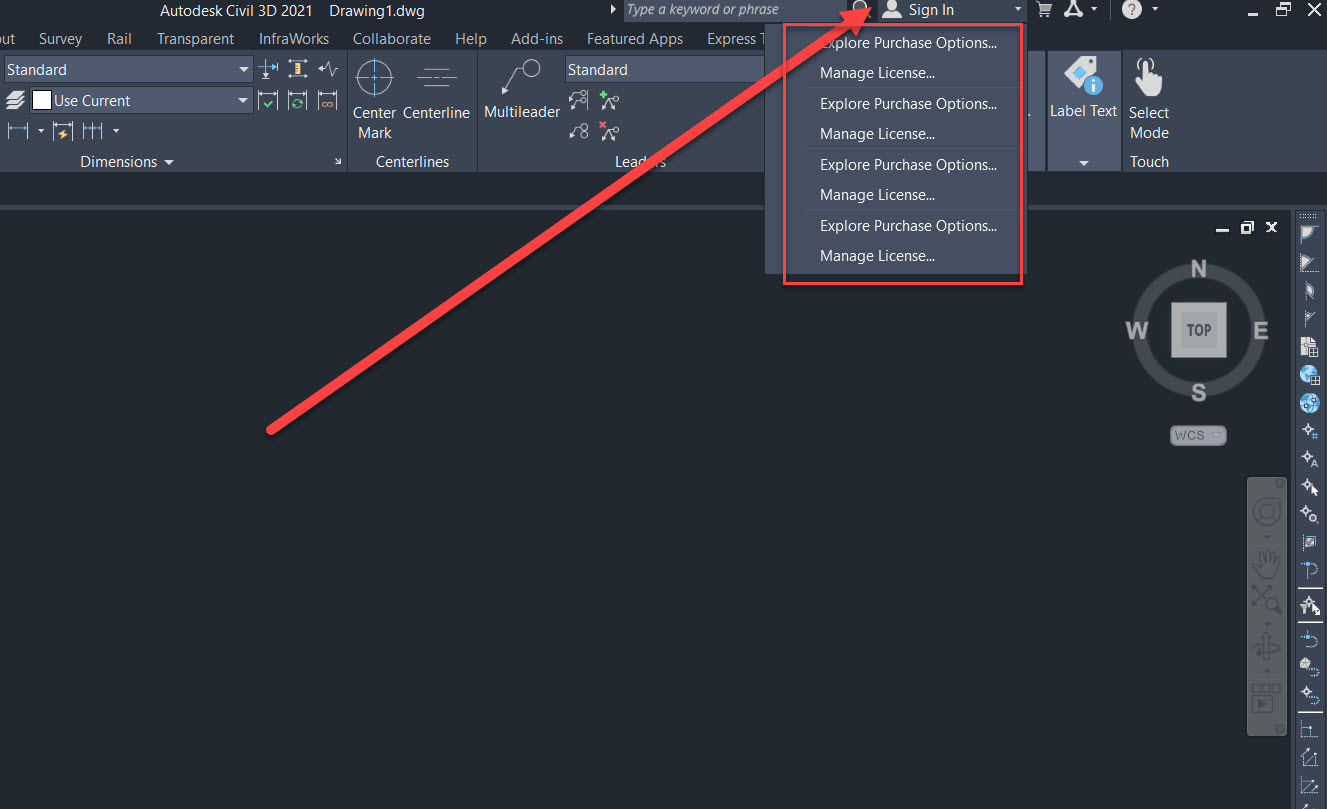The height and width of the screenshot is (809, 1327).
Task: Switch to the Rail ribbon tab
Action: (119, 39)
